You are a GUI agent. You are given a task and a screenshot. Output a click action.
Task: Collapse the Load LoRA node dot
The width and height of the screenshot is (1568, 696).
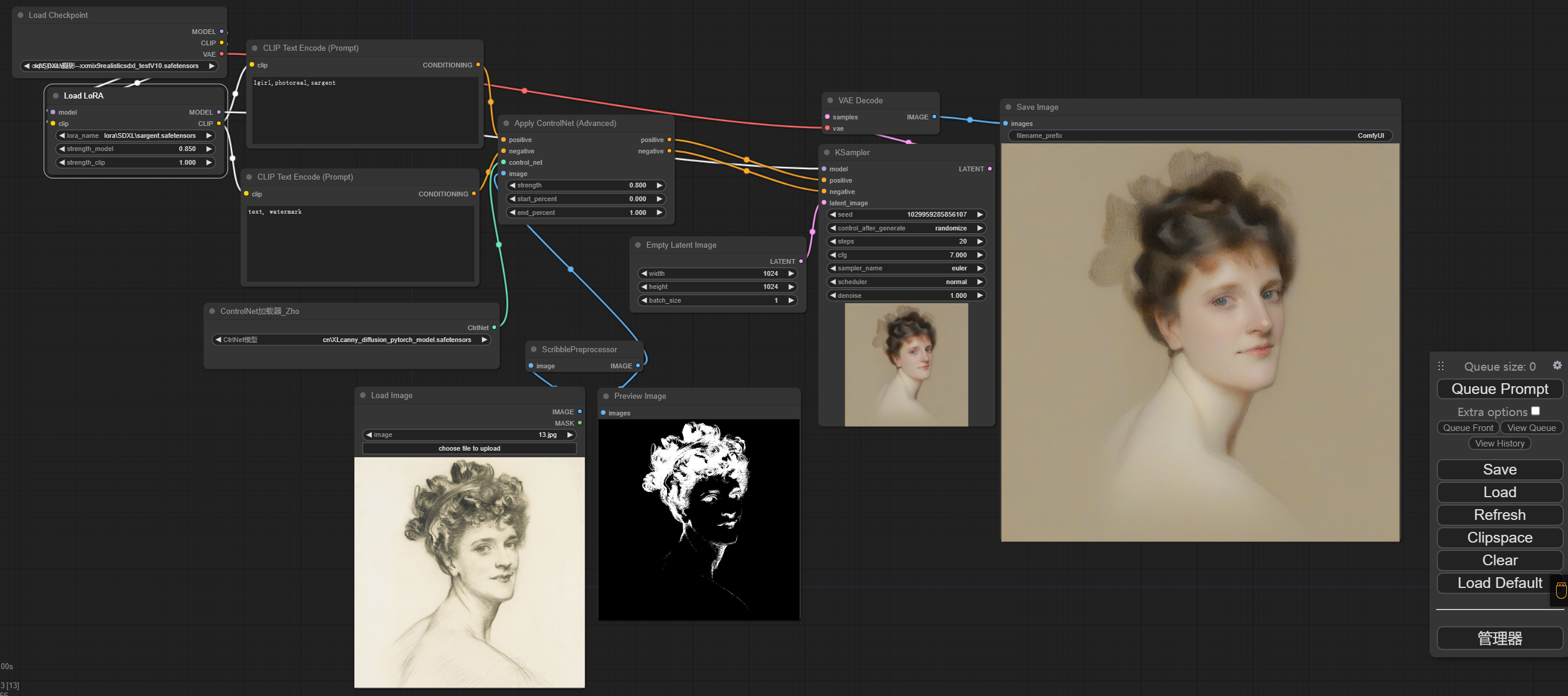55,96
